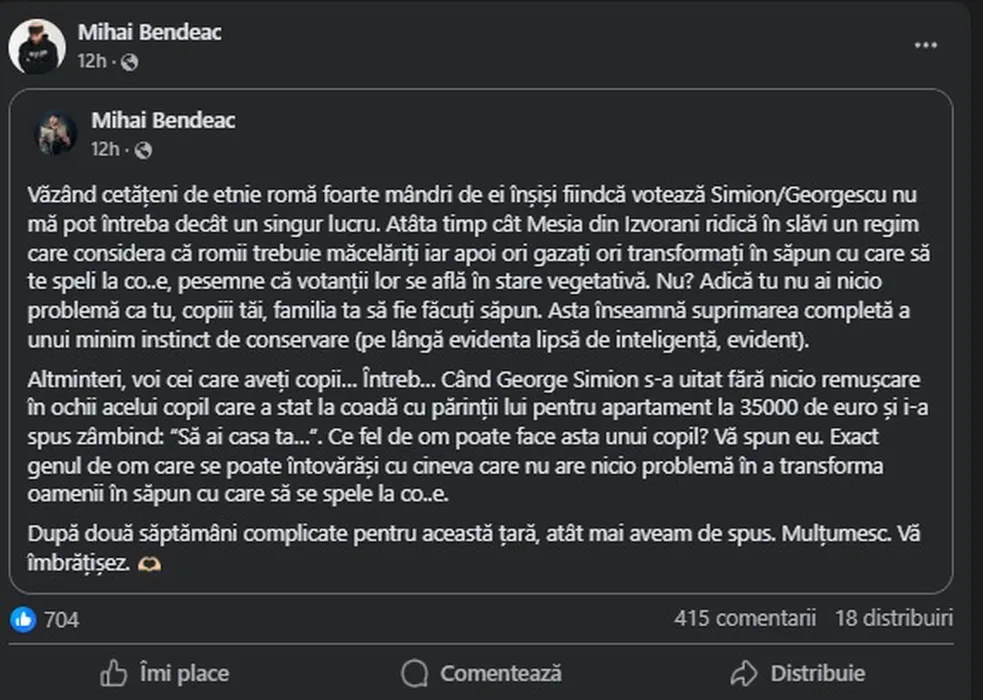Click the globe audience icon on the outer post

[130, 62]
